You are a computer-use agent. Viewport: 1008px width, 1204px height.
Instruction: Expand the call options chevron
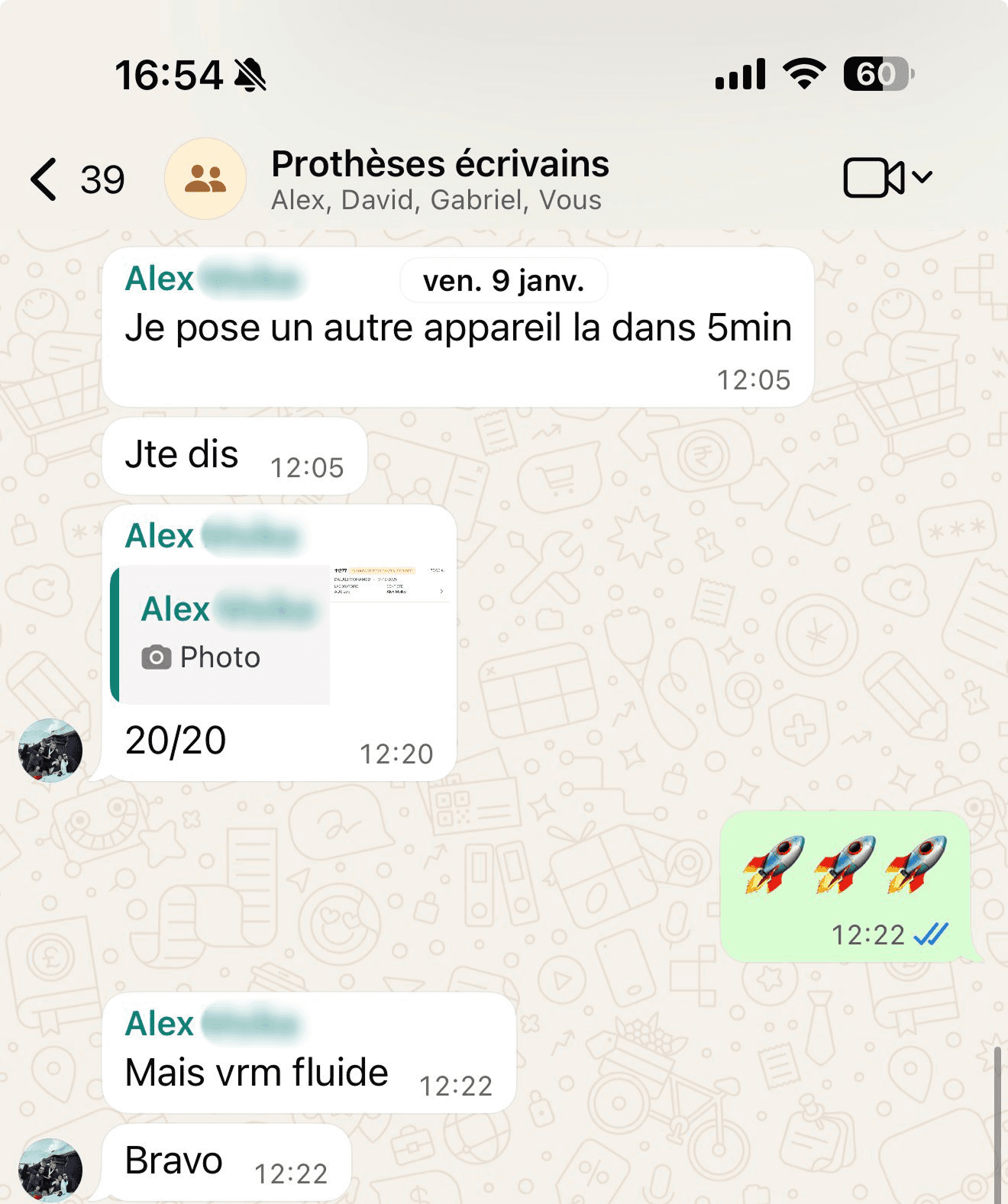click(x=922, y=177)
